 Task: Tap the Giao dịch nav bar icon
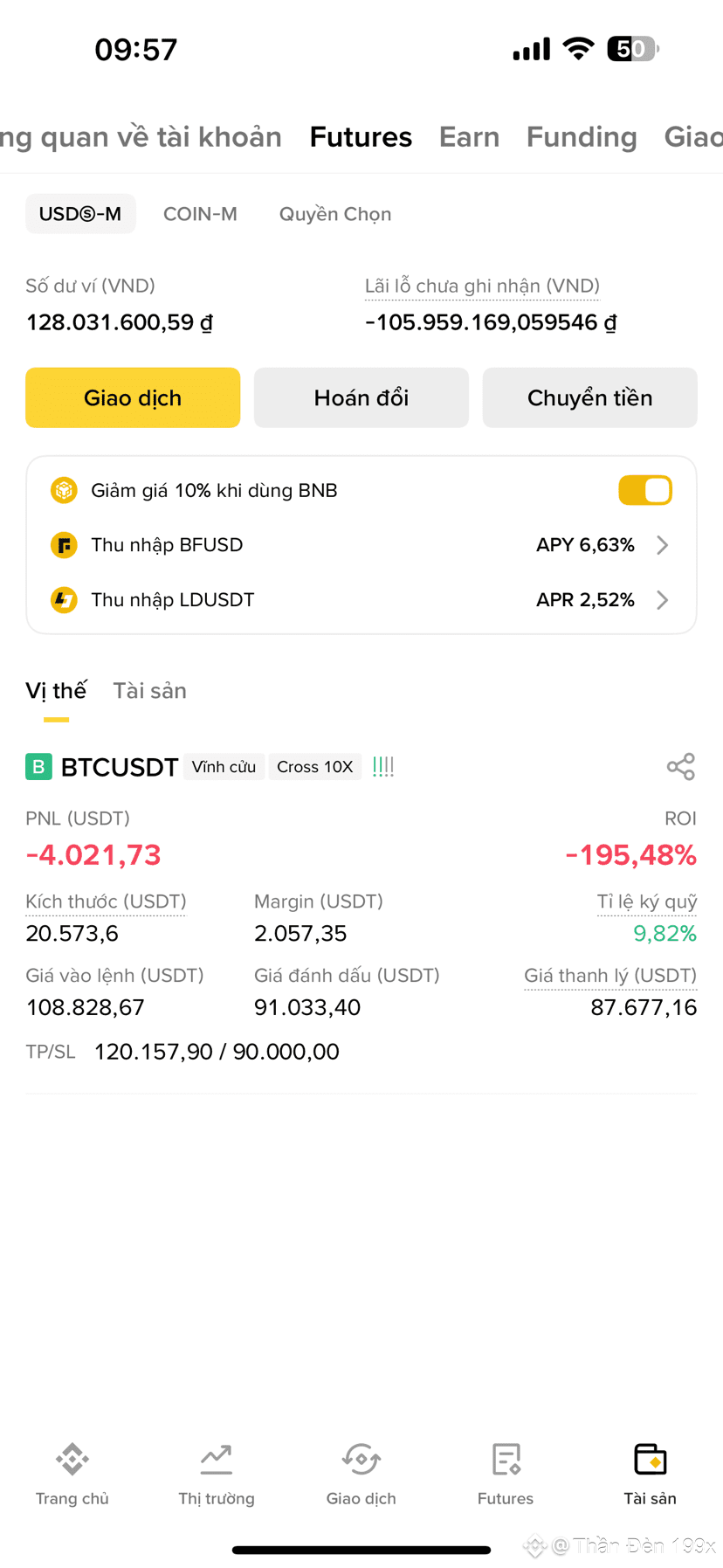click(361, 1459)
